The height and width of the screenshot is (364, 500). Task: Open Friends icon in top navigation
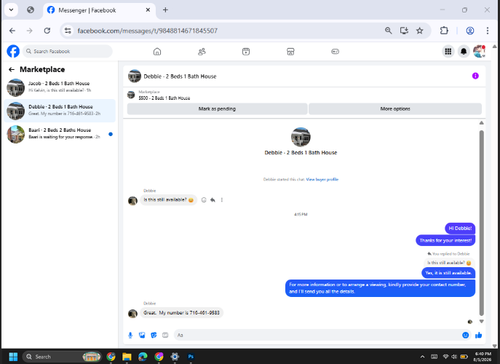point(202,51)
